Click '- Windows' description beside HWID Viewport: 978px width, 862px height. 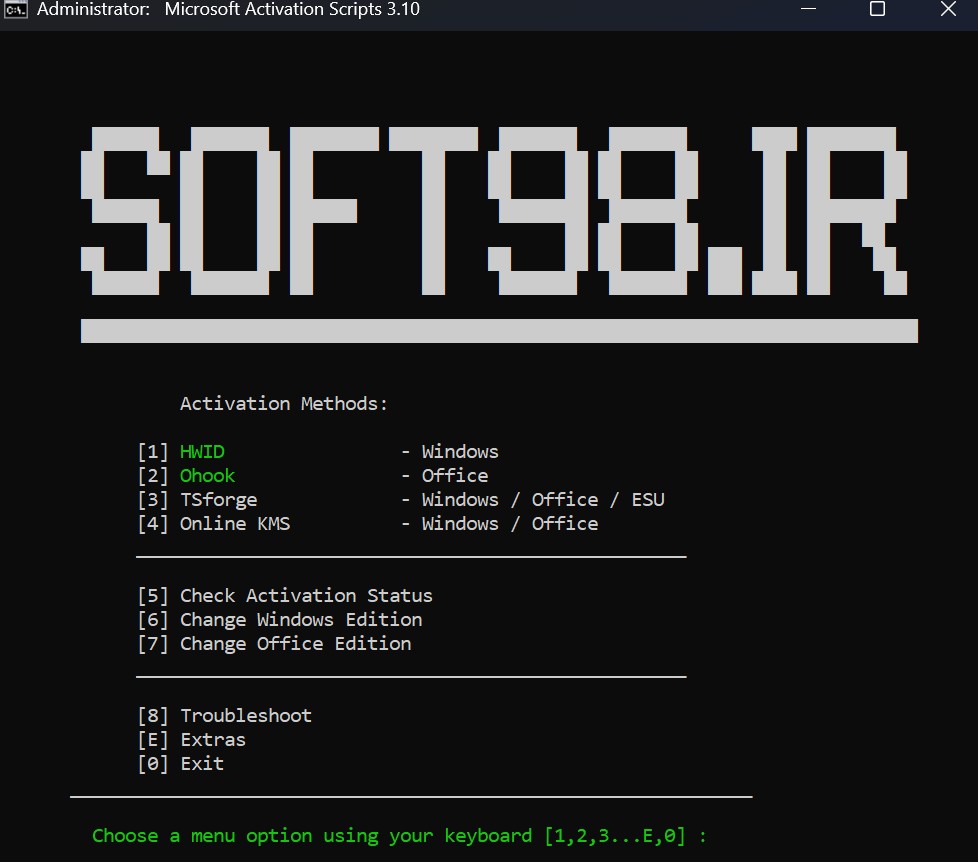tap(450, 452)
